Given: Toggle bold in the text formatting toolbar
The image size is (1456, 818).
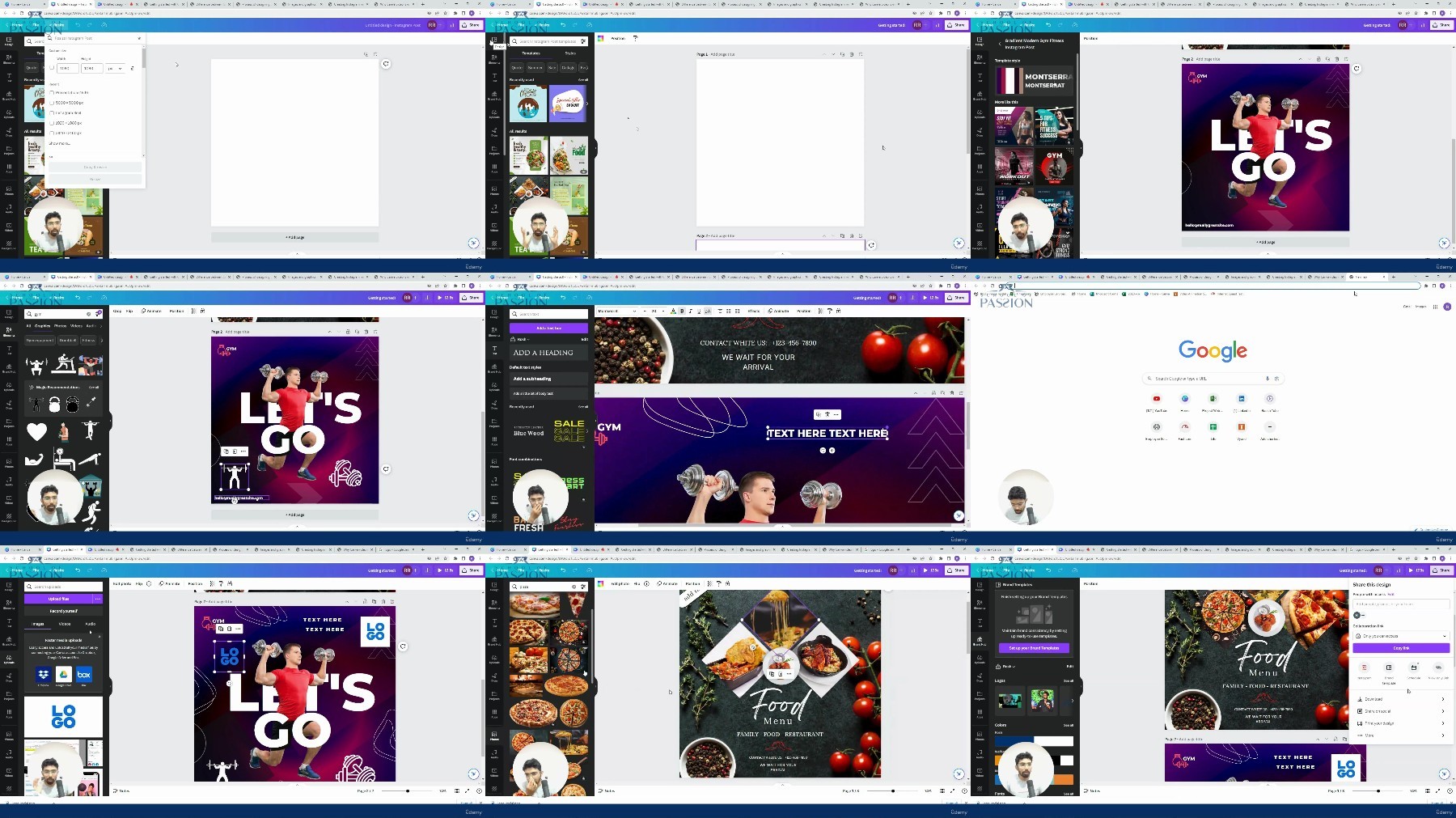Looking at the screenshot, I should pyautogui.click(x=682, y=311).
